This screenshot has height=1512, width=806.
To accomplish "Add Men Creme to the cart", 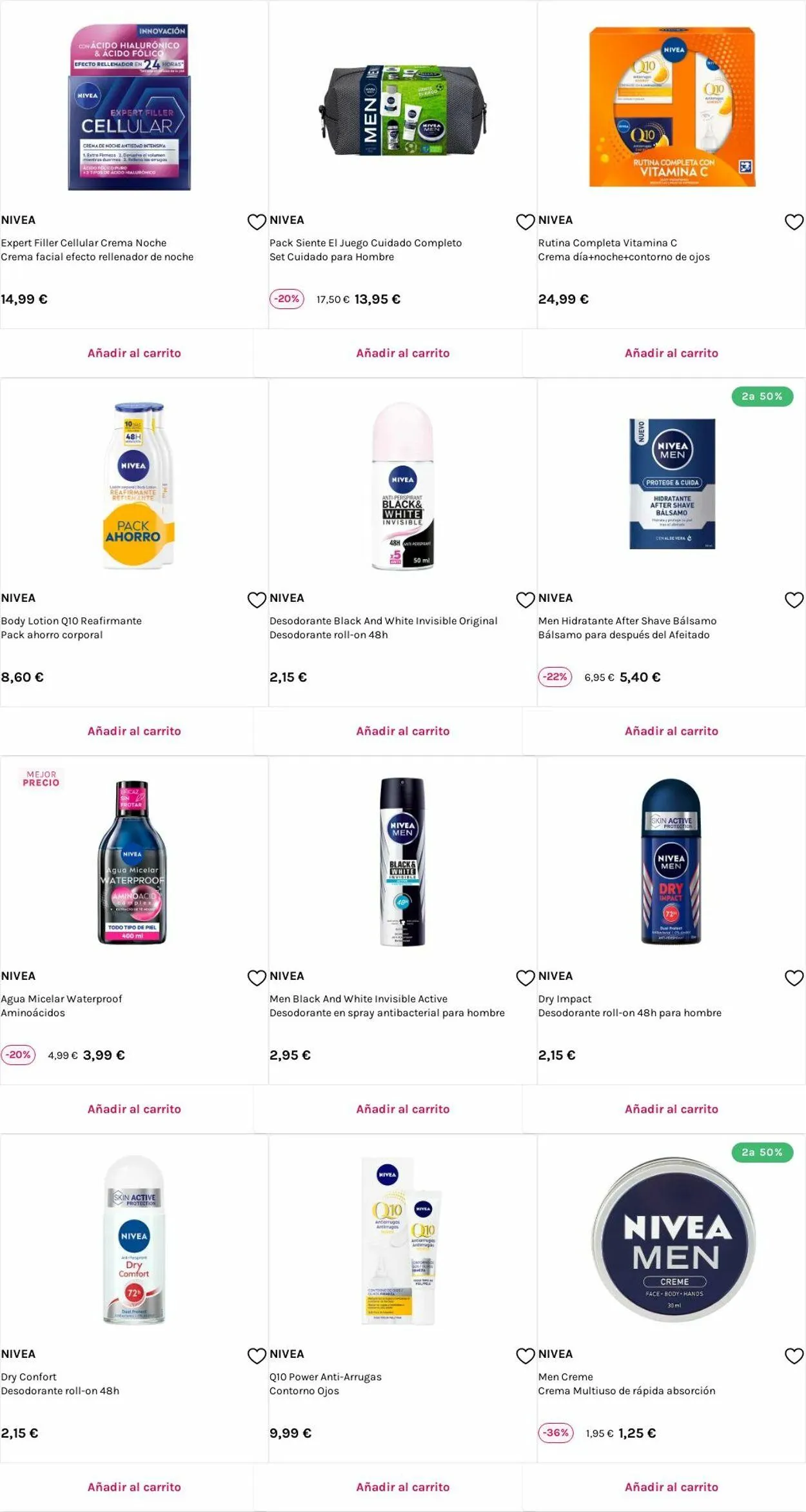I will pyautogui.click(x=671, y=1487).
